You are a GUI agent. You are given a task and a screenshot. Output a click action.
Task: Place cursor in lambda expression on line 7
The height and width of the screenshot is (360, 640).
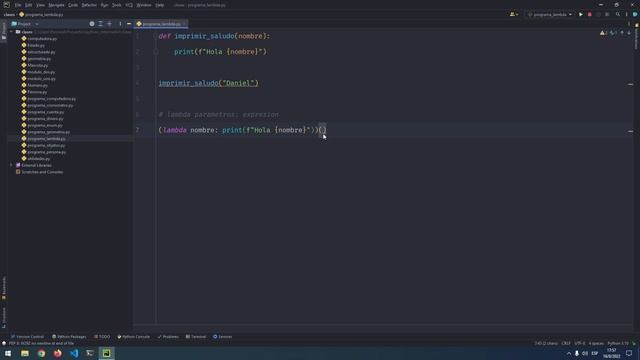coord(242,130)
